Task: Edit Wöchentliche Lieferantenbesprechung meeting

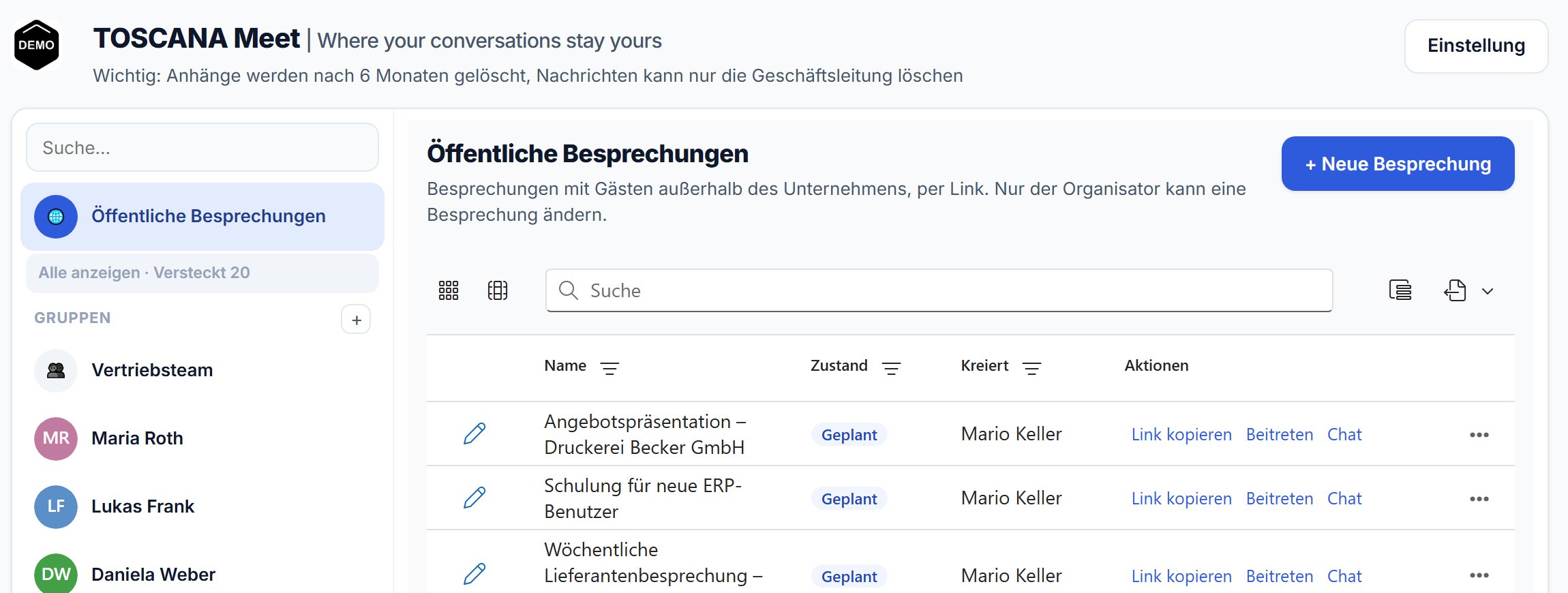Action: [474, 574]
